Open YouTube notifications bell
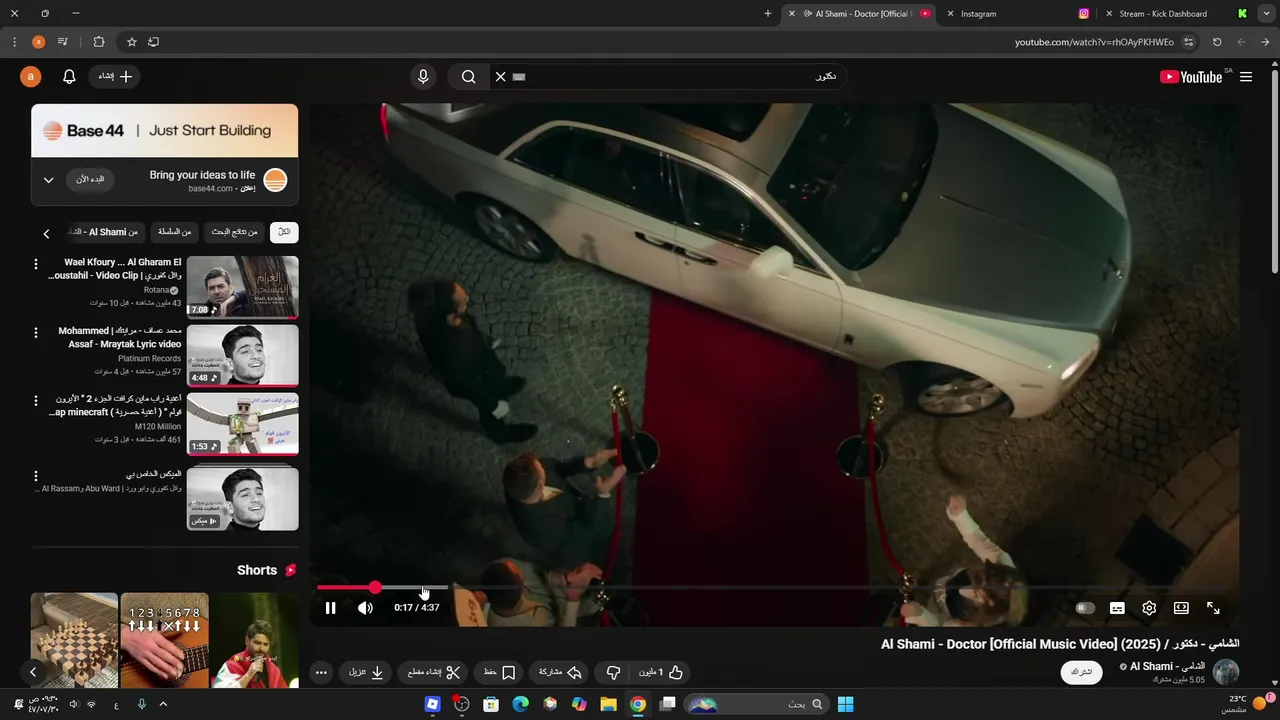The image size is (1280, 720). tap(69, 77)
